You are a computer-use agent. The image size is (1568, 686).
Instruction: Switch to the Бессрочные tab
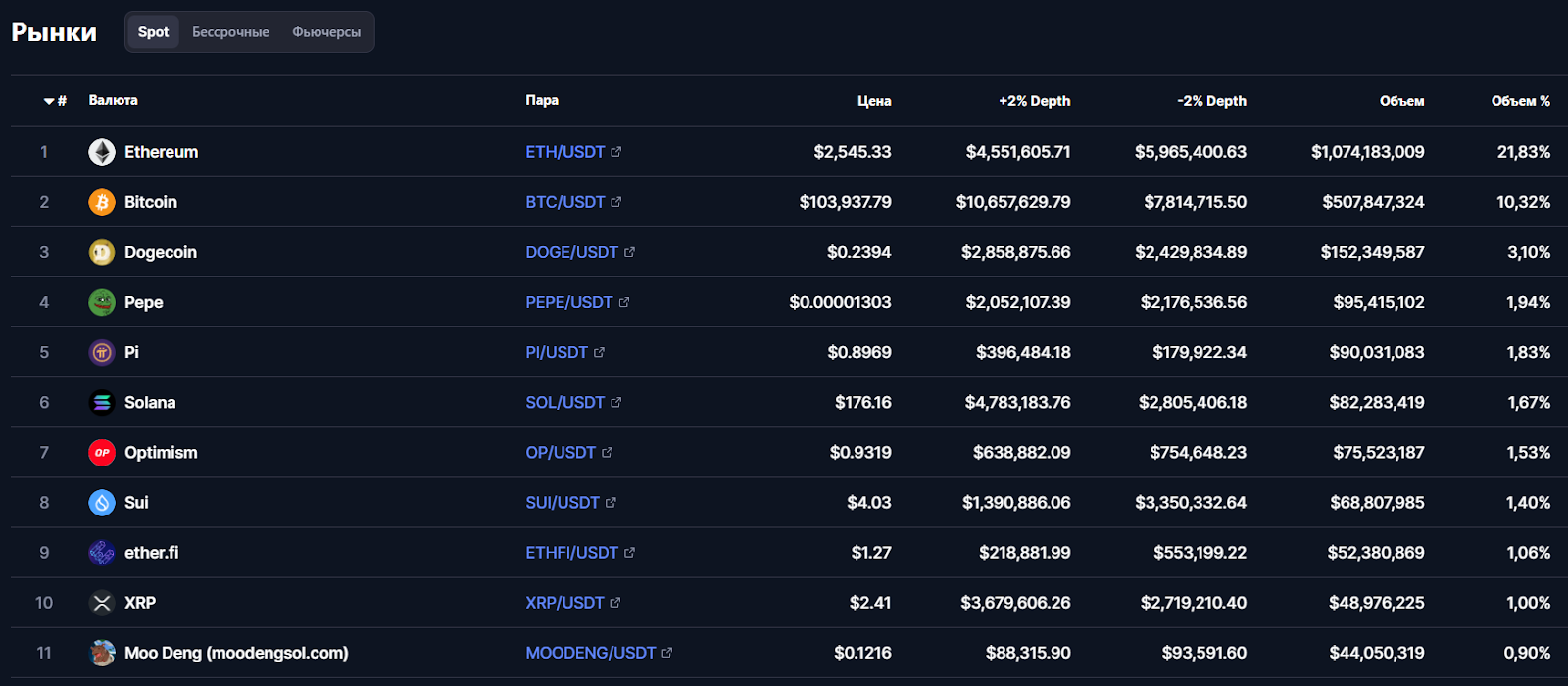(x=230, y=32)
